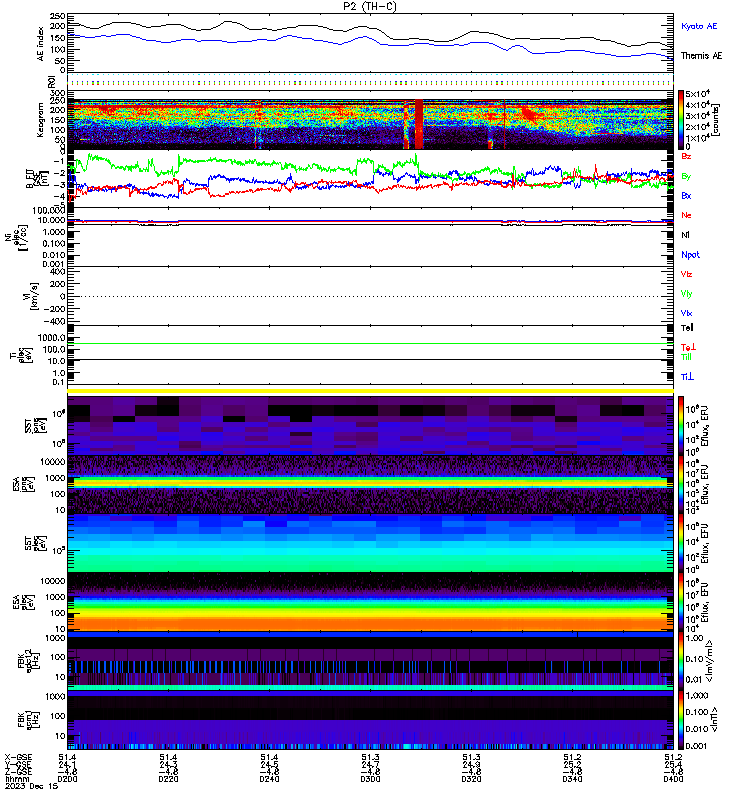Viewport: 750px width, 800px height.
Task: Select the 'Kyoto AE' legend label
Action: tap(698, 26)
